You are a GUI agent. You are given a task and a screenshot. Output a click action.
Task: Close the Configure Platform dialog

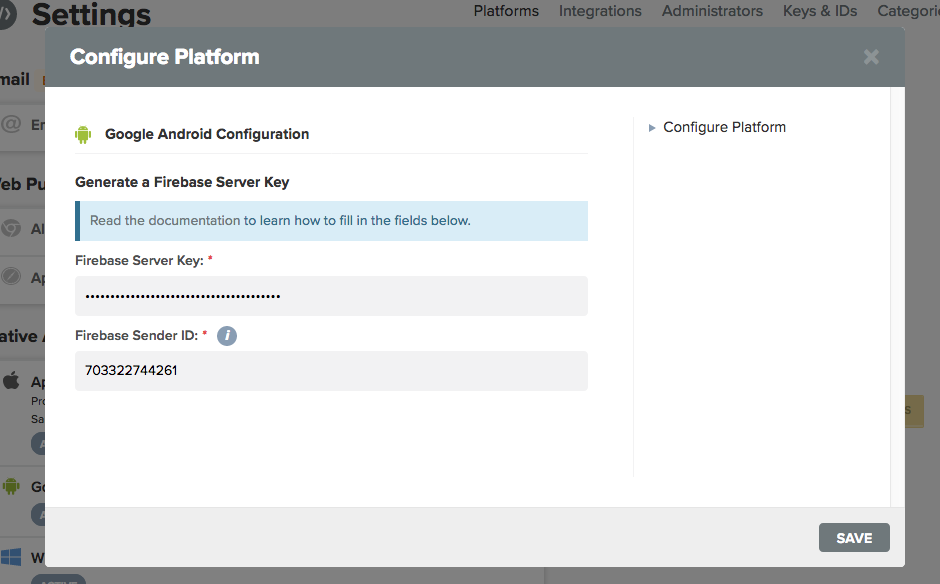tap(871, 57)
